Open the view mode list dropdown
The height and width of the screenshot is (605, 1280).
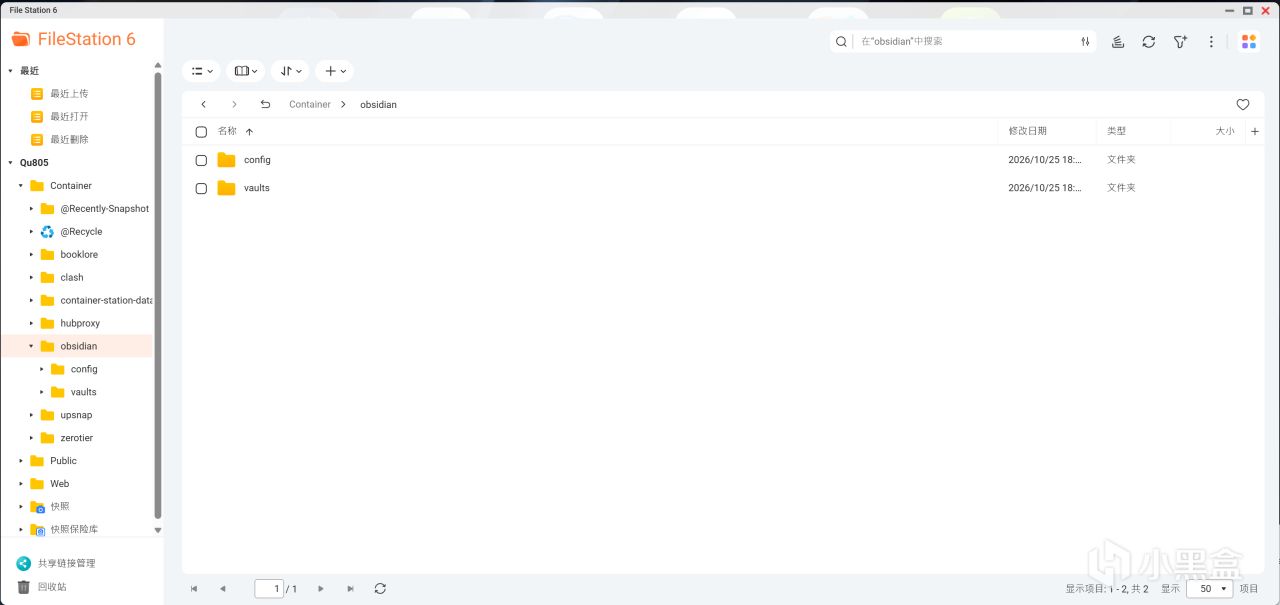coord(202,71)
